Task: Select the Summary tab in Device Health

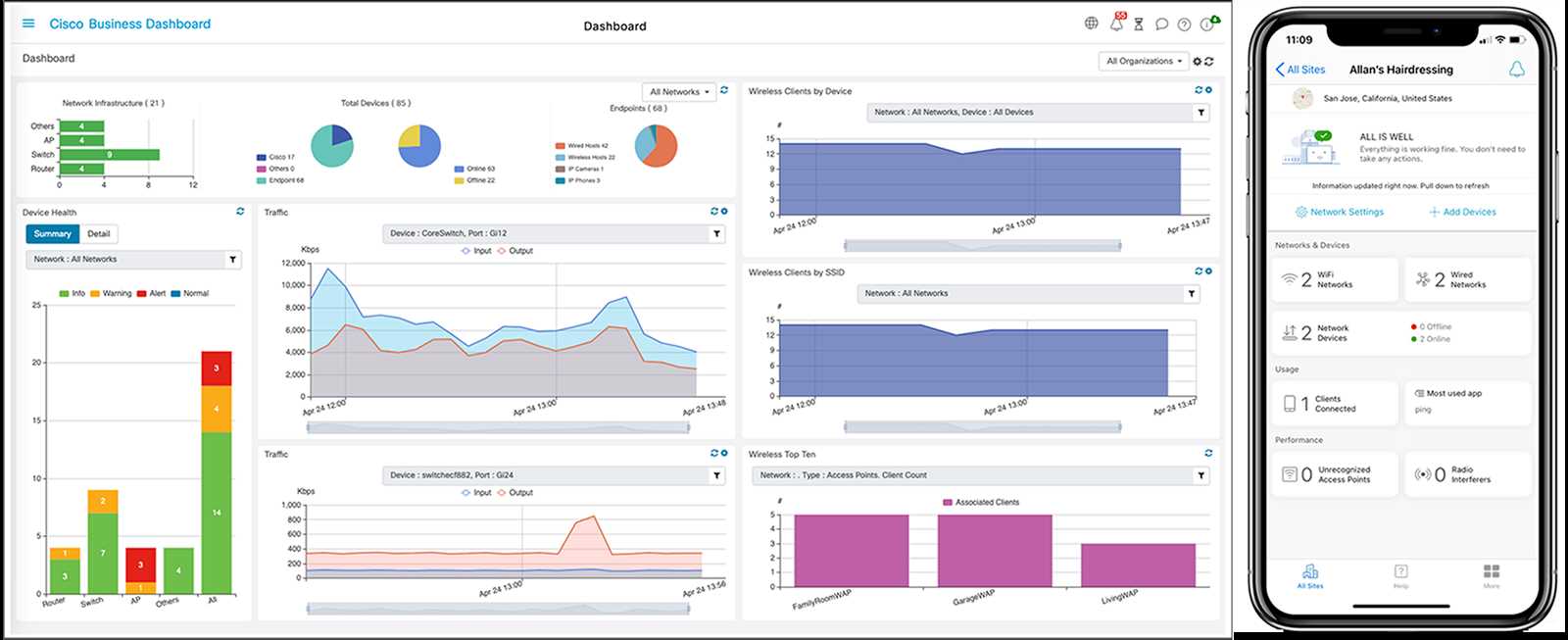Action: [53, 234]
